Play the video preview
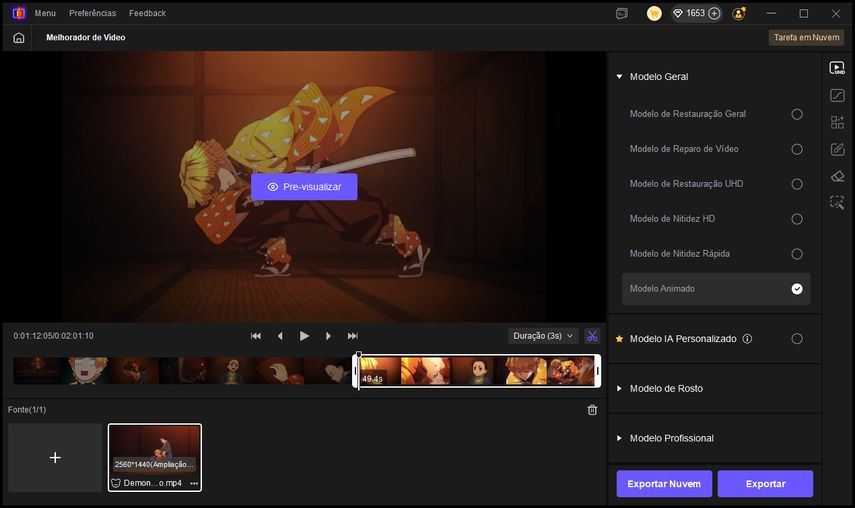855x508 pixels. pos(304,336)
